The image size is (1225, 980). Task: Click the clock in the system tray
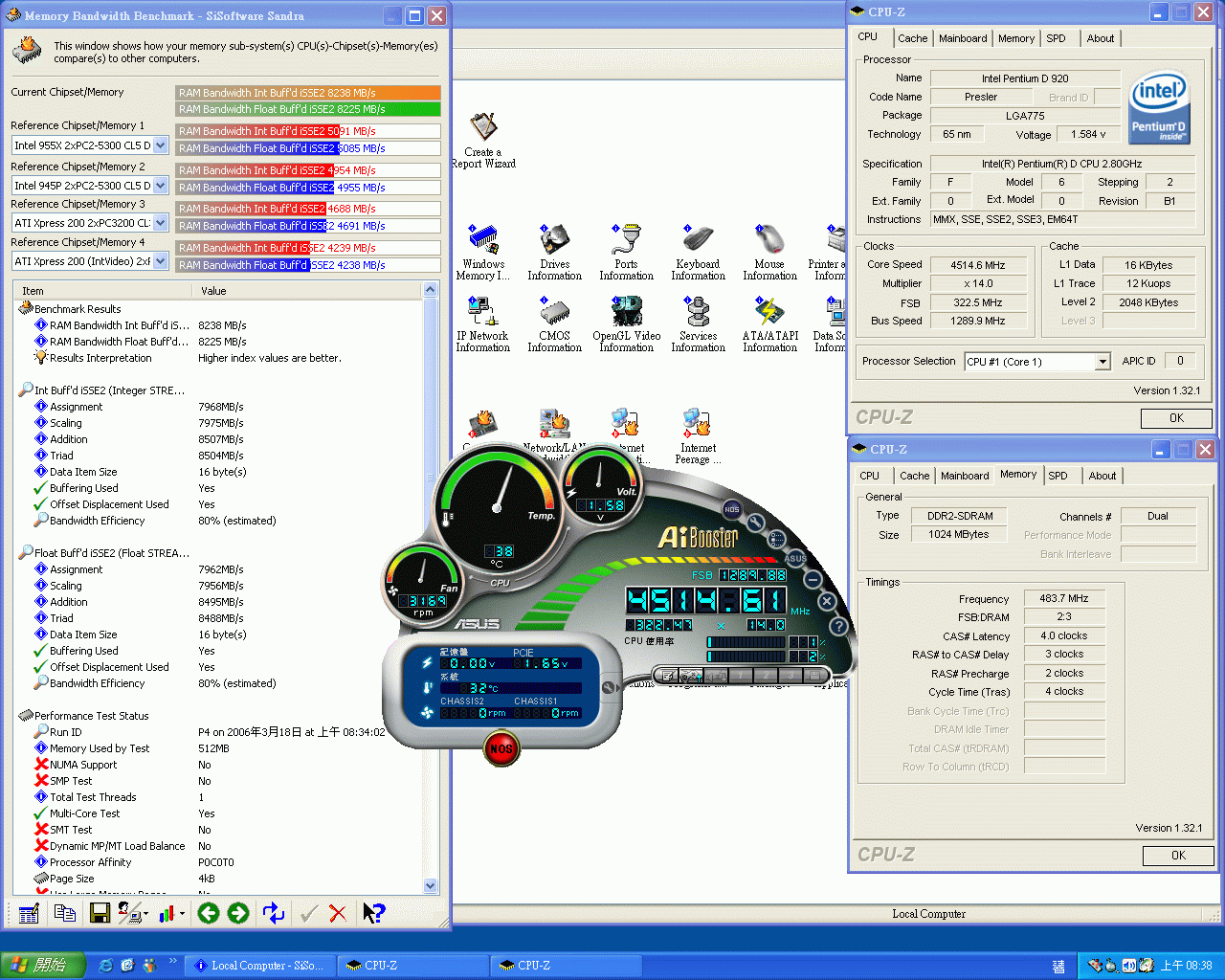pyautogui.click(x=1186, y=966)
